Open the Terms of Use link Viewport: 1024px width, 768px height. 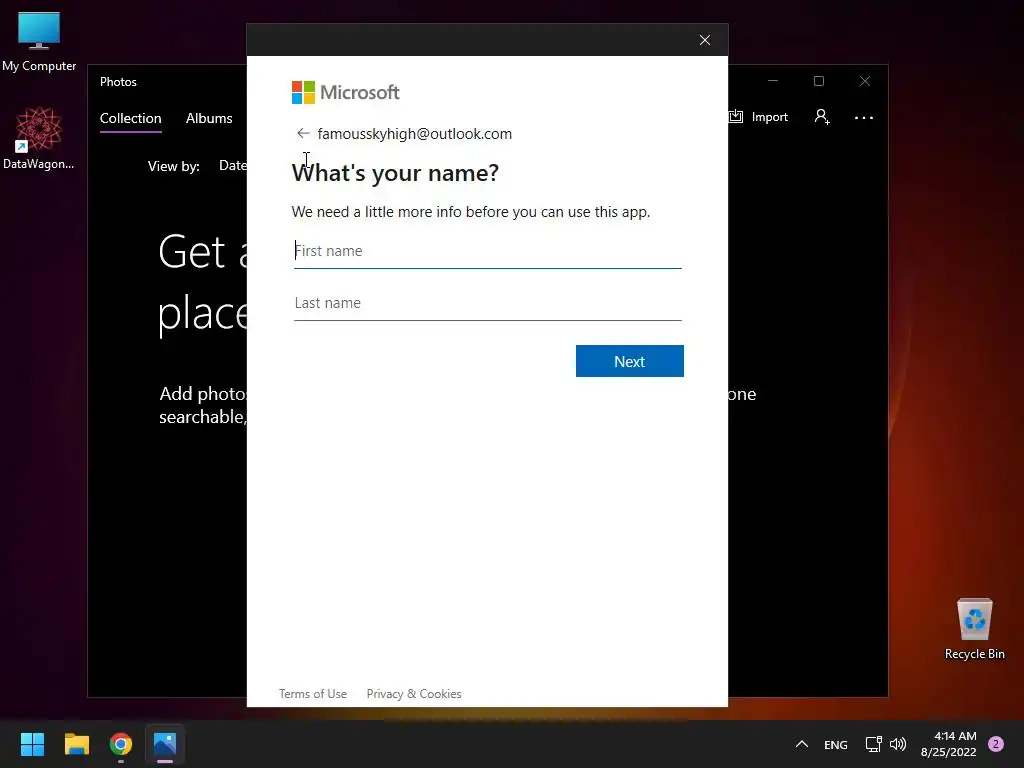pyautogui.click(x=313, y=694)
